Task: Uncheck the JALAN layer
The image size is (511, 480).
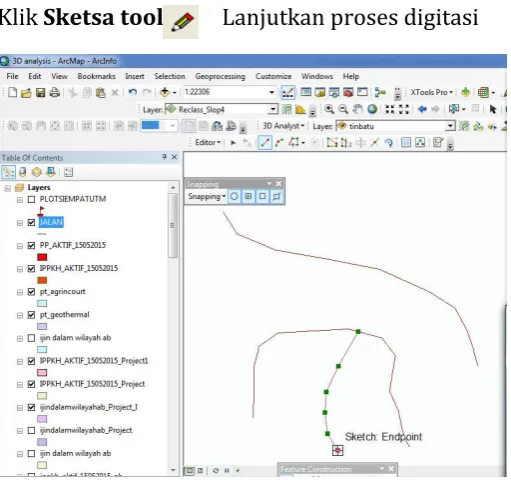Action: 31,222
